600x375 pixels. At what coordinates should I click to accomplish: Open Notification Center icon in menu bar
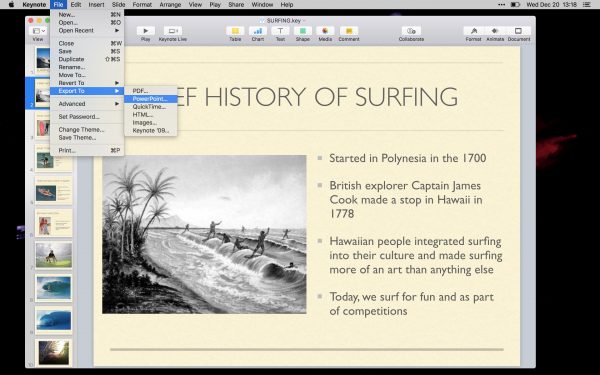586,5
